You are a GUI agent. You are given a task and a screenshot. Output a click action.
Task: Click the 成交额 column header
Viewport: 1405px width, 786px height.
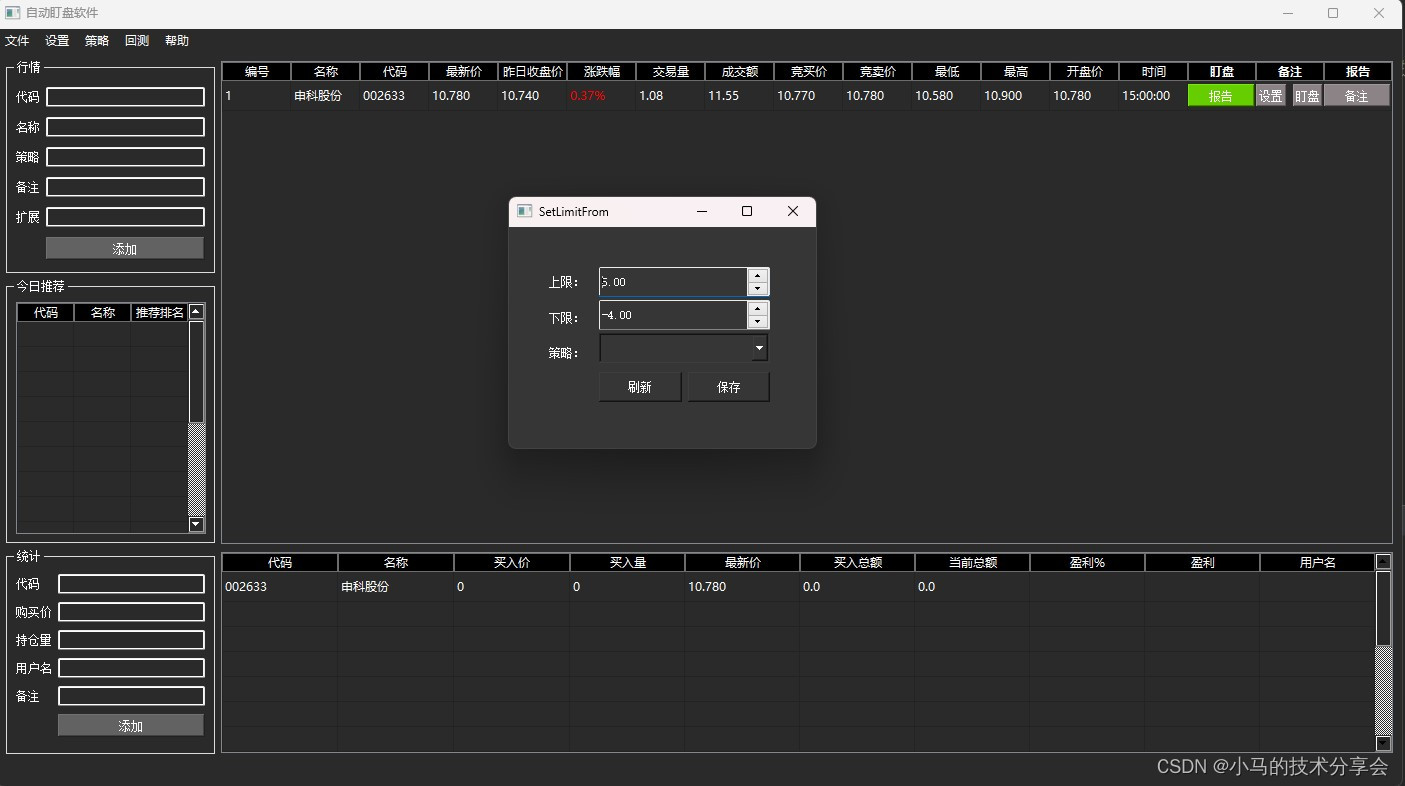pos(740,72)
